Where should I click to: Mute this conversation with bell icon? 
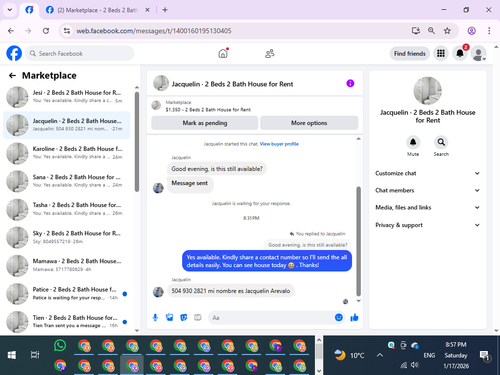[x=413, y=142]
